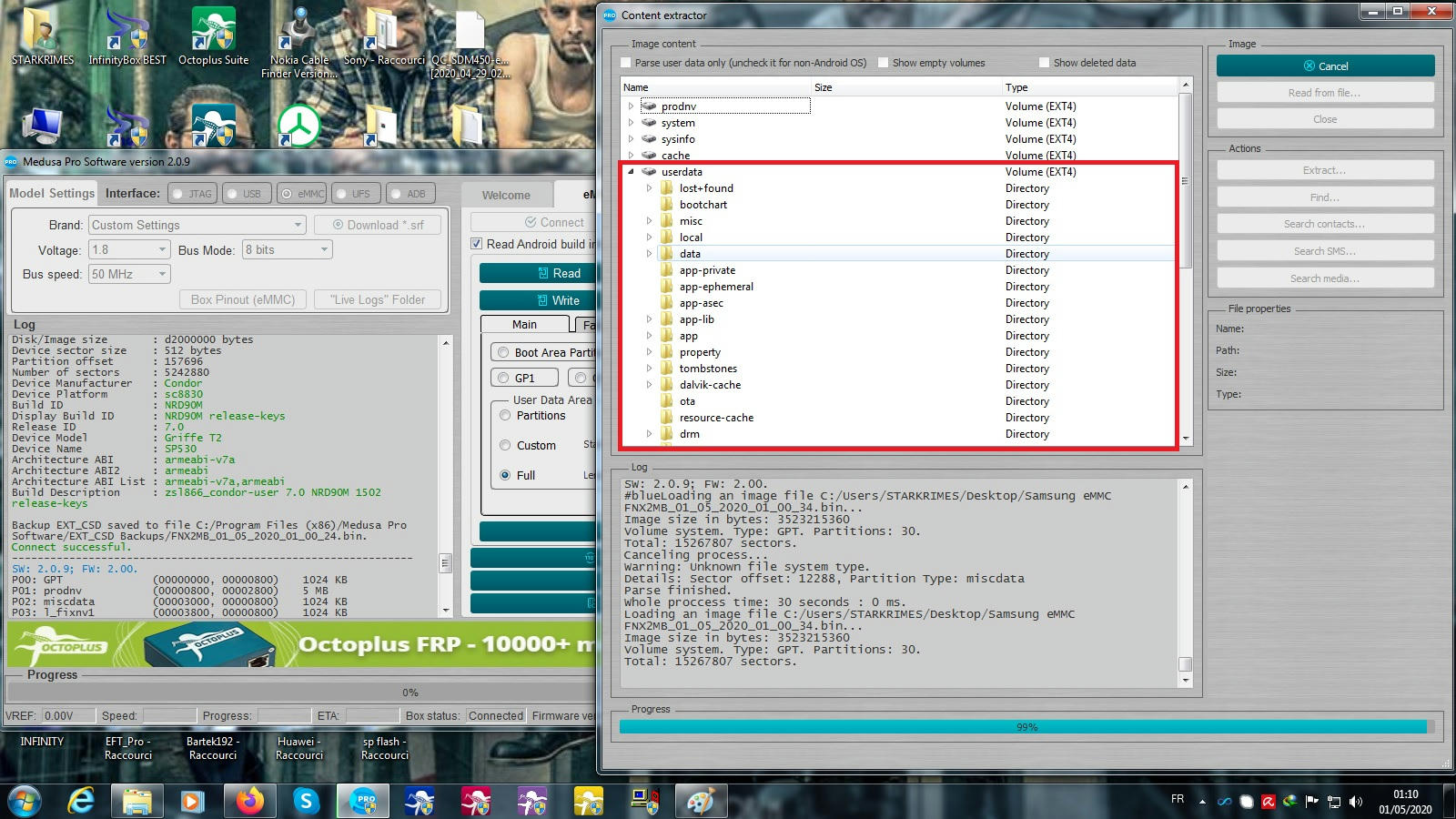The height and width of the screenshot is (819, 1456).
Task: Launch Firefox from the taskbar
Action: point(248,801)
